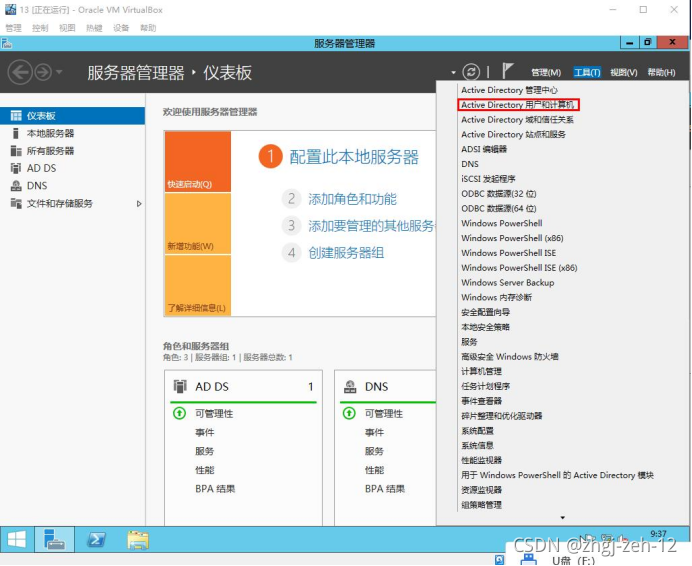Choose ADSI 编辑器 from tools menu

(x=484, y=149)
